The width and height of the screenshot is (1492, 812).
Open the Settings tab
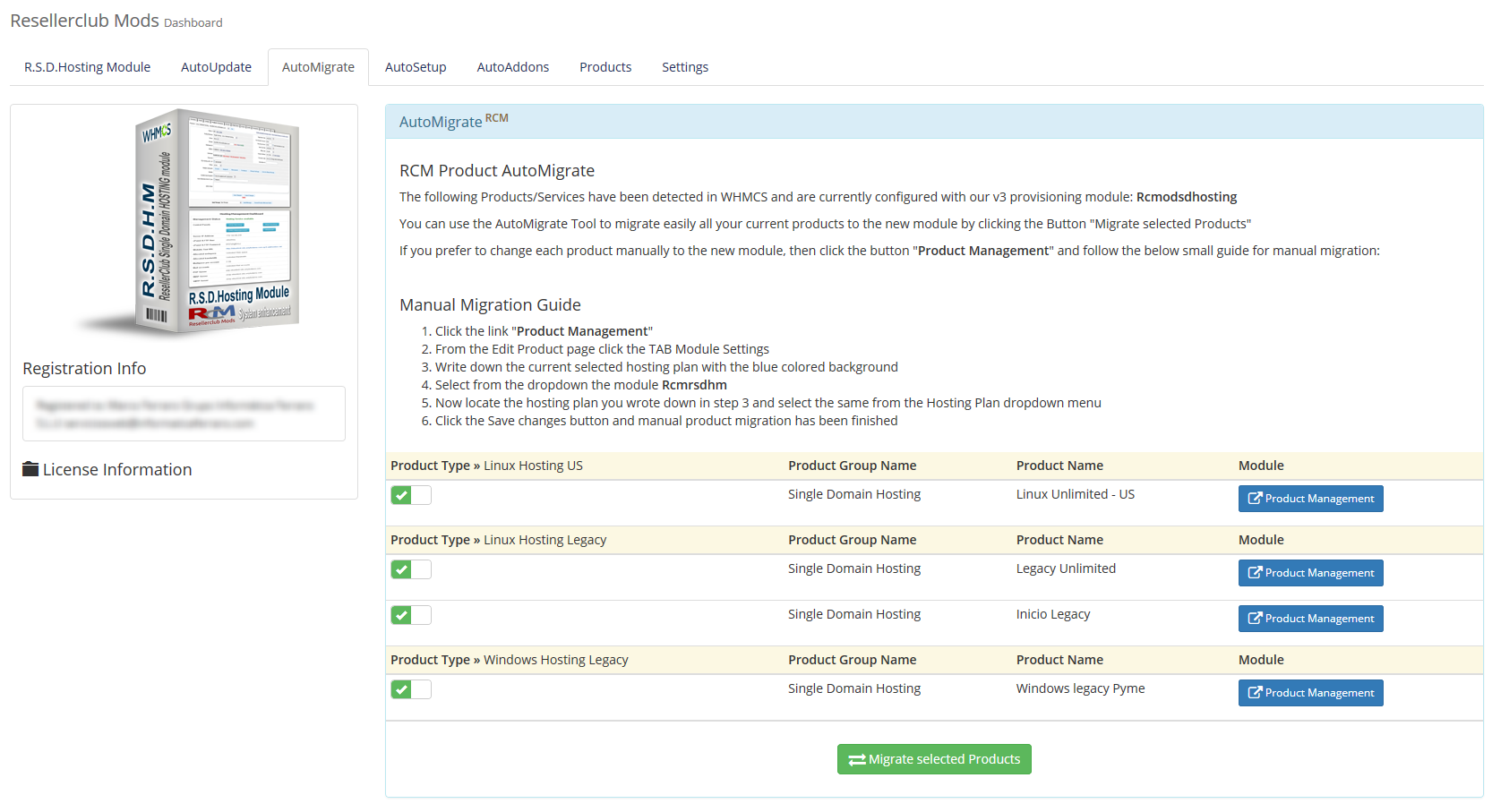pyautogui.click(x=685, y=67)
